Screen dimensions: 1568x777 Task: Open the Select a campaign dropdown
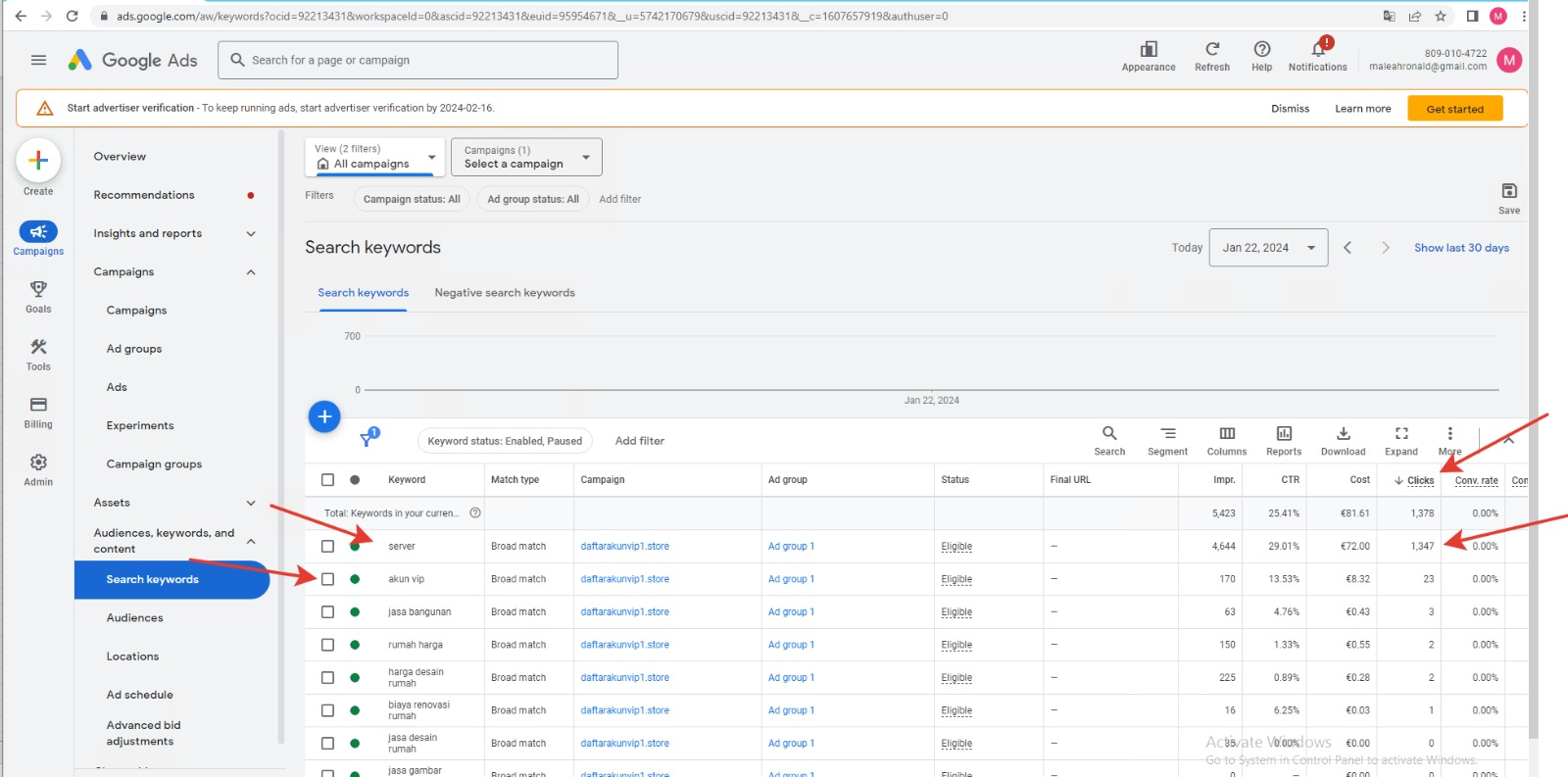tap(526, 157)
